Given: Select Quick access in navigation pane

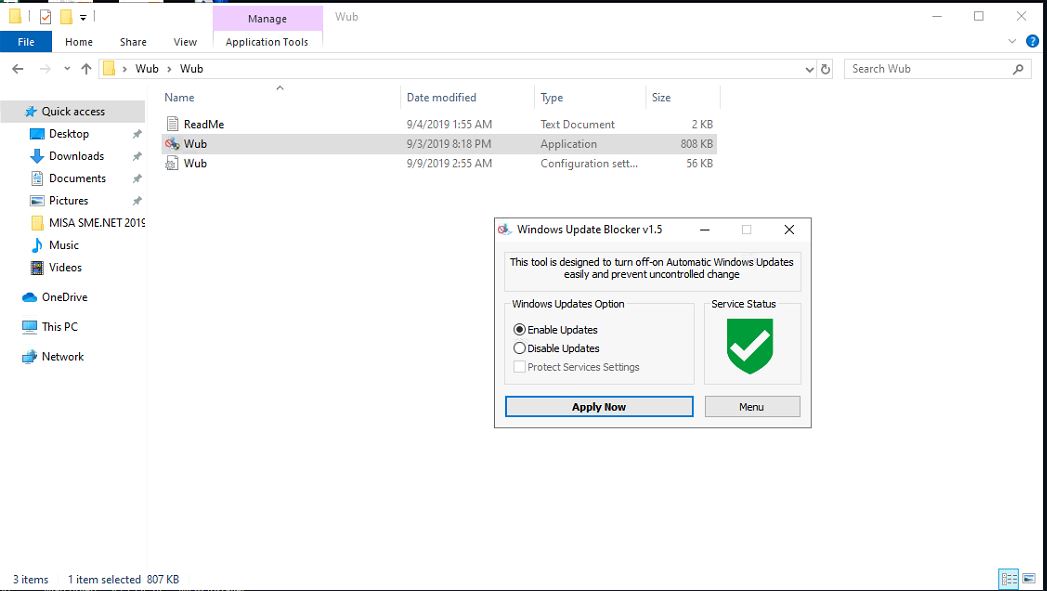Looking at the screenshot, I should click(x=73, y=112).
